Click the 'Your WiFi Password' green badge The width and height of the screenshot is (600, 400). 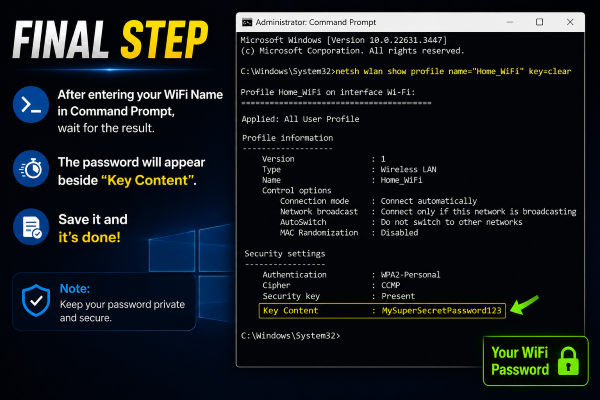pyautogui.click(x=535, y=361)
